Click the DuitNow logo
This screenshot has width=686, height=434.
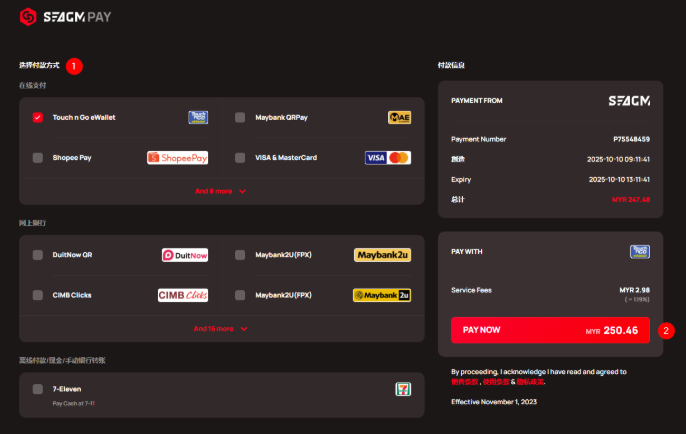click(185, 255)
